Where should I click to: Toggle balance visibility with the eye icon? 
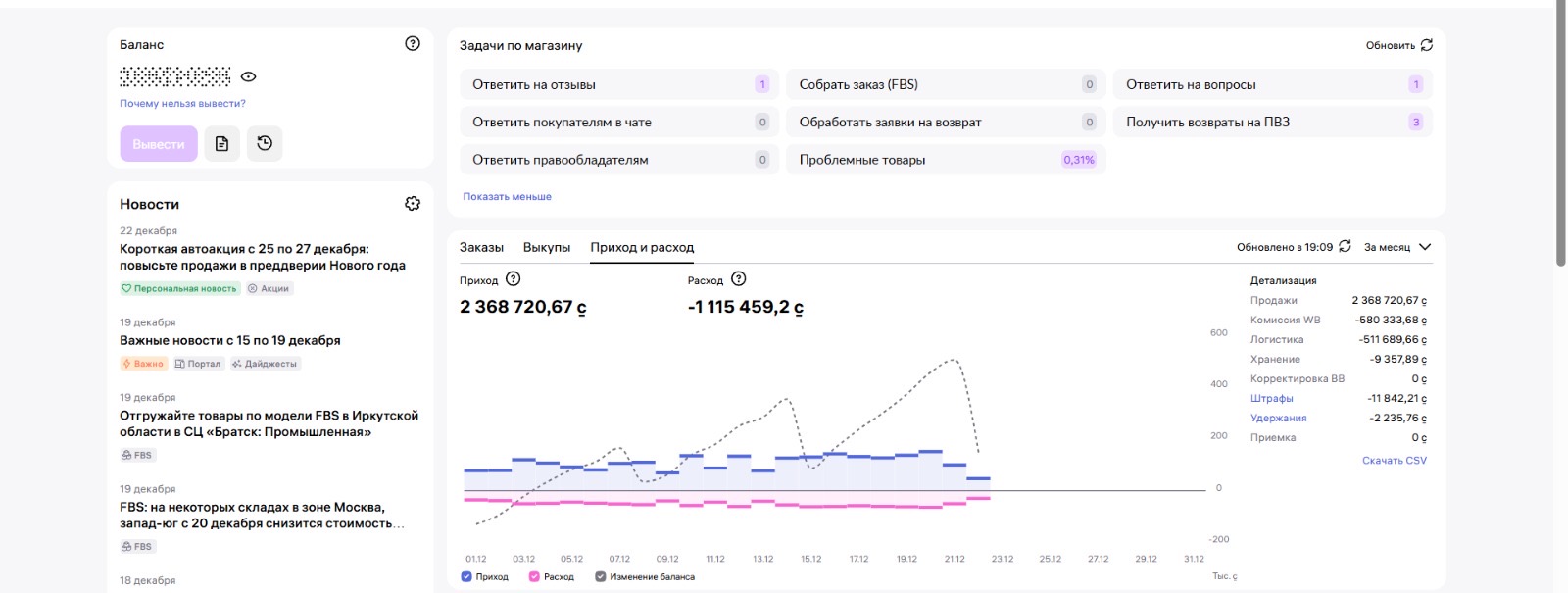tap(249, 76)
